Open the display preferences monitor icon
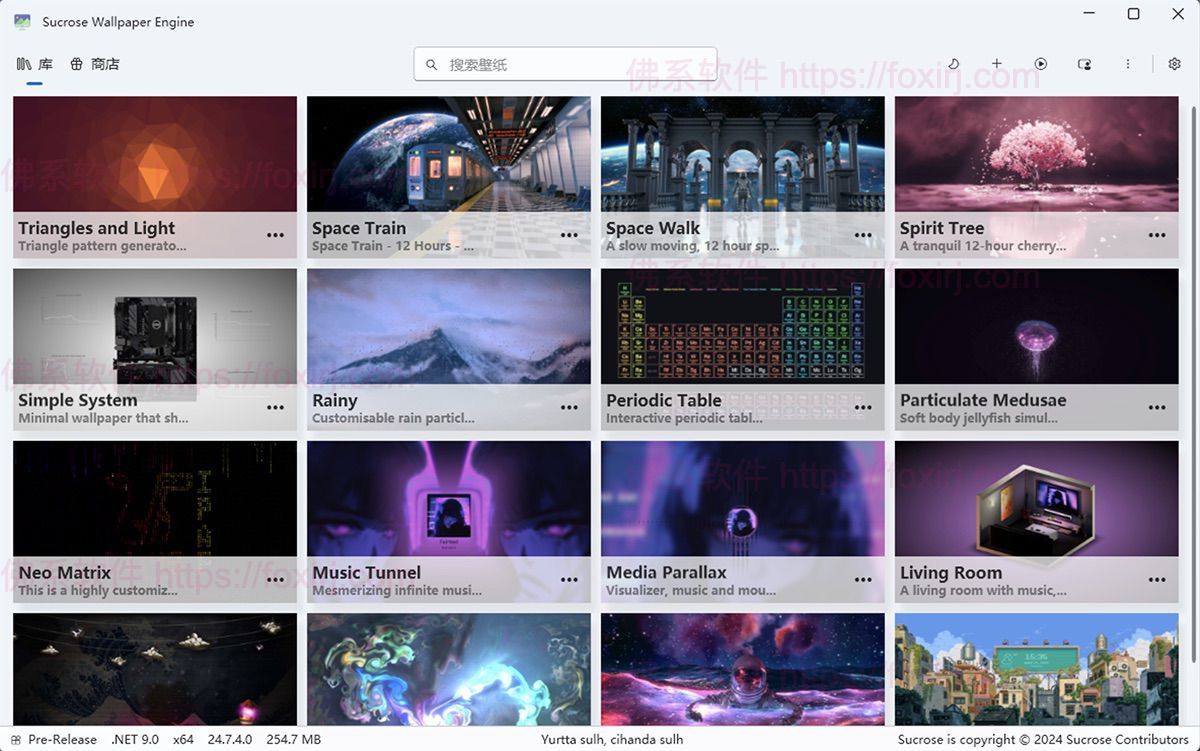 coord(1084,64)
